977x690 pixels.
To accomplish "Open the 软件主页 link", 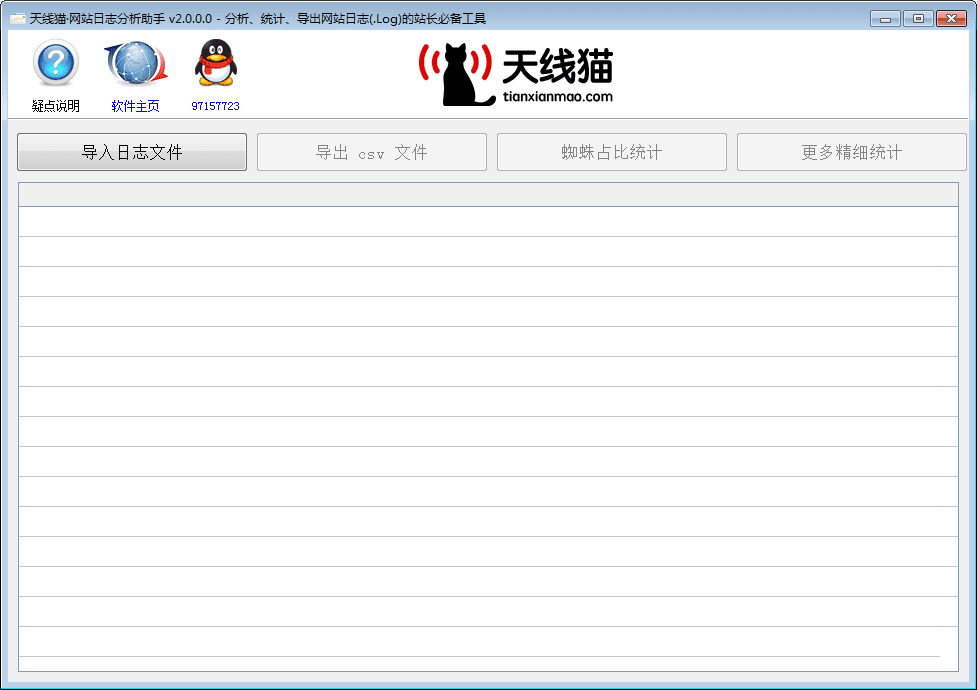I will click(135, 106).
